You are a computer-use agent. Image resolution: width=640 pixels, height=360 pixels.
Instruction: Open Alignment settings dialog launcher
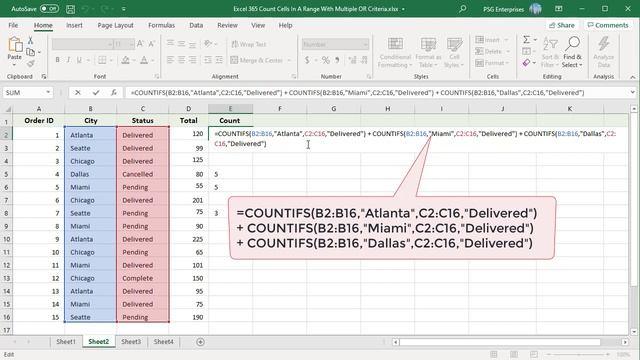294,77
